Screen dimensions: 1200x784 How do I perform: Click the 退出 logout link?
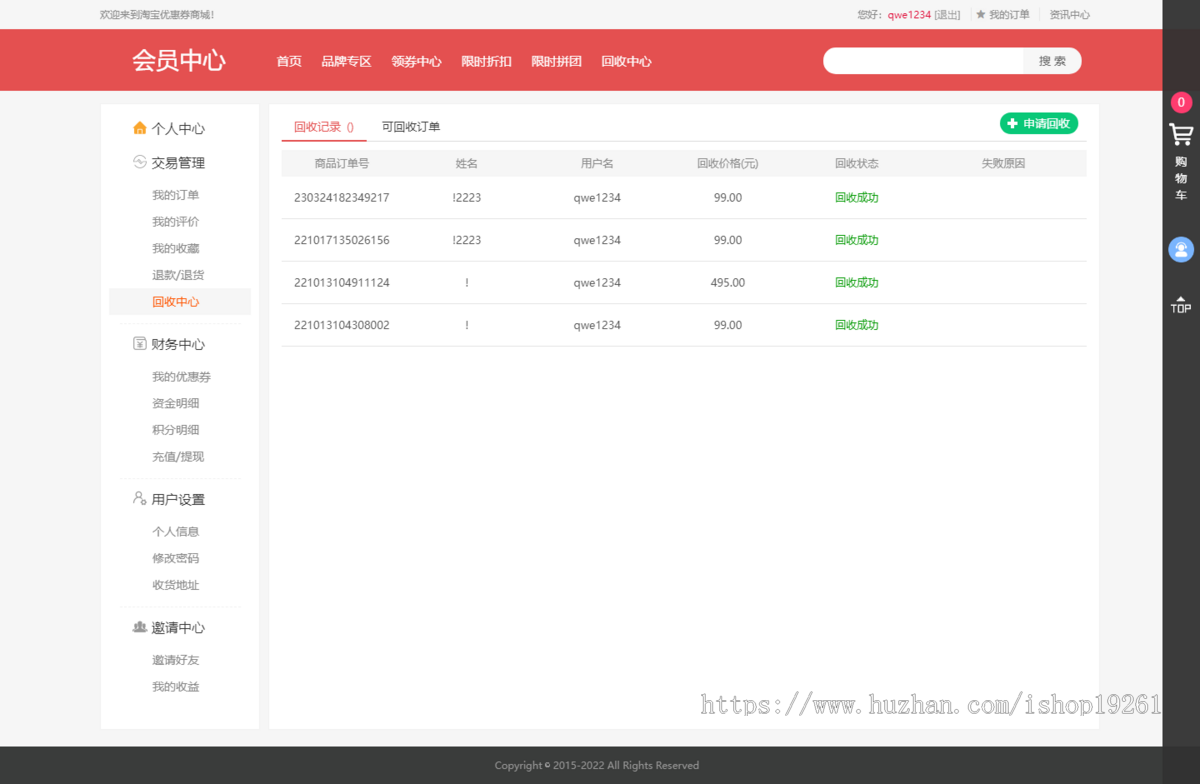pos(947,15)
